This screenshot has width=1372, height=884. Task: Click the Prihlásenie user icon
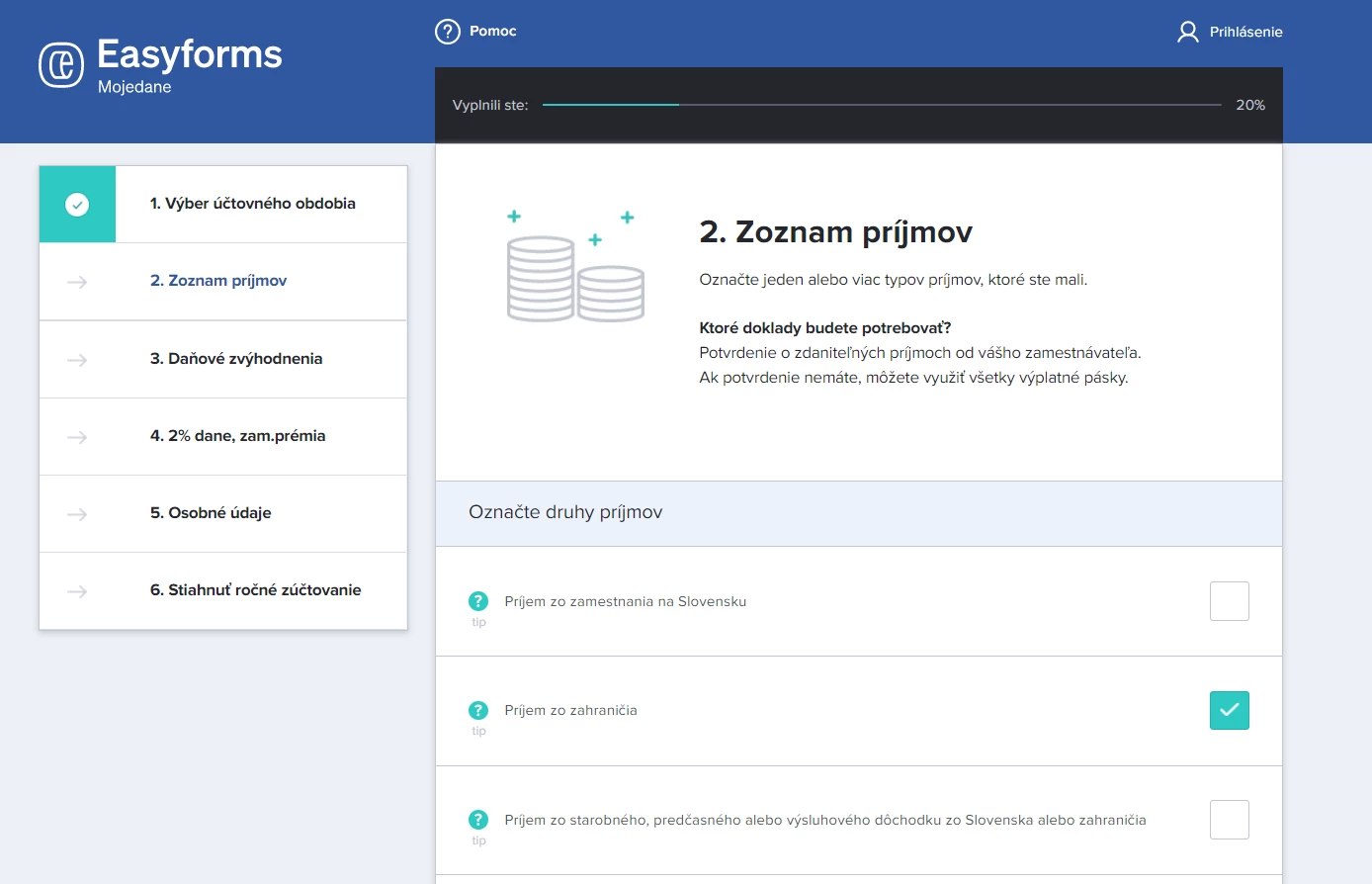(1187, 32)
